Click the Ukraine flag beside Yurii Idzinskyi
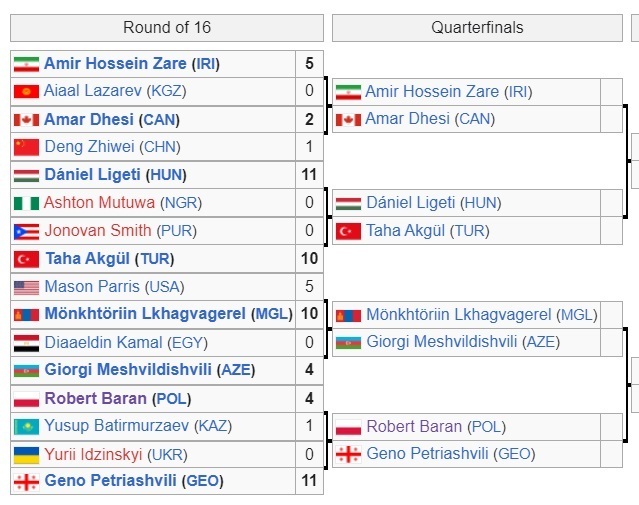The width and height of the screenshot is (639, 505). coord(26,454)
